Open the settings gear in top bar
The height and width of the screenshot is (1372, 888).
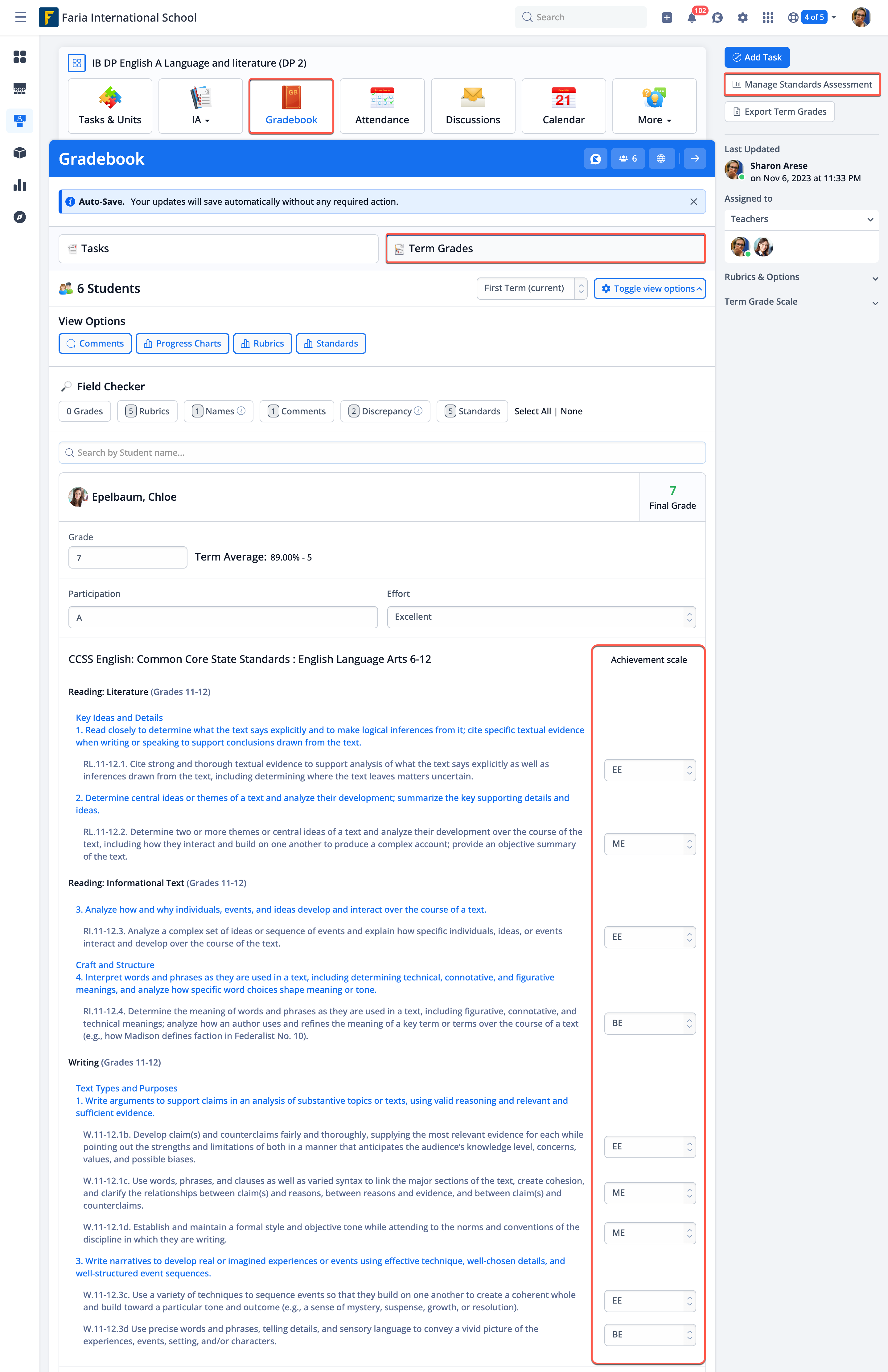click(742, 18)
